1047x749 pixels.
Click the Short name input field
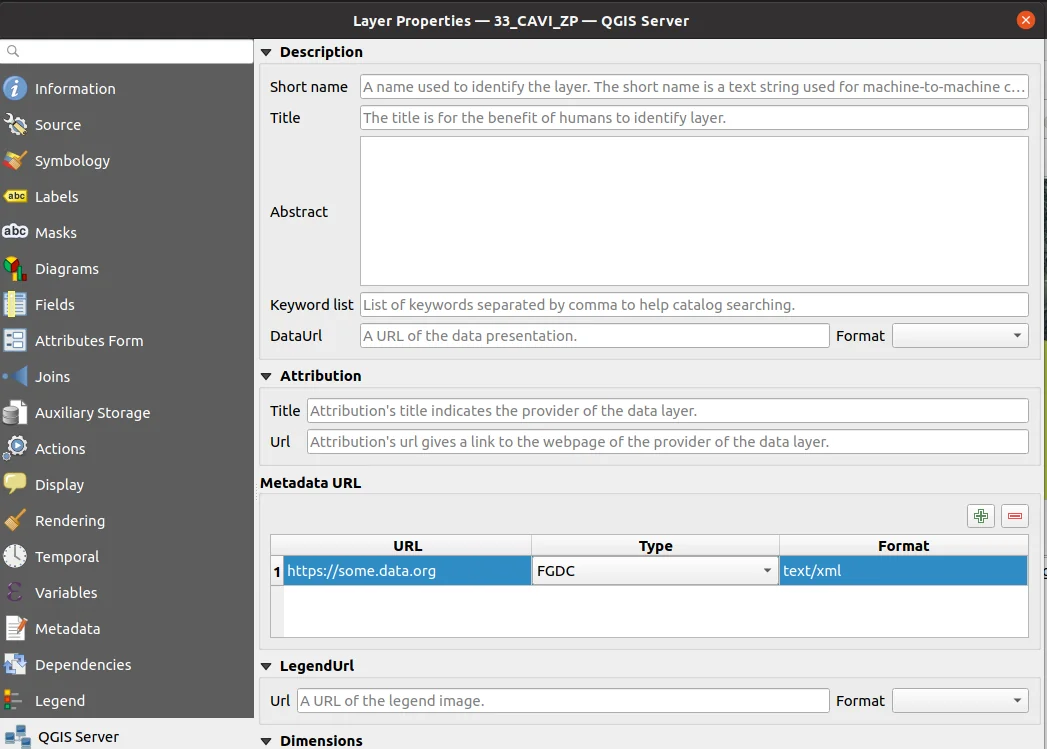click(693, 87)
